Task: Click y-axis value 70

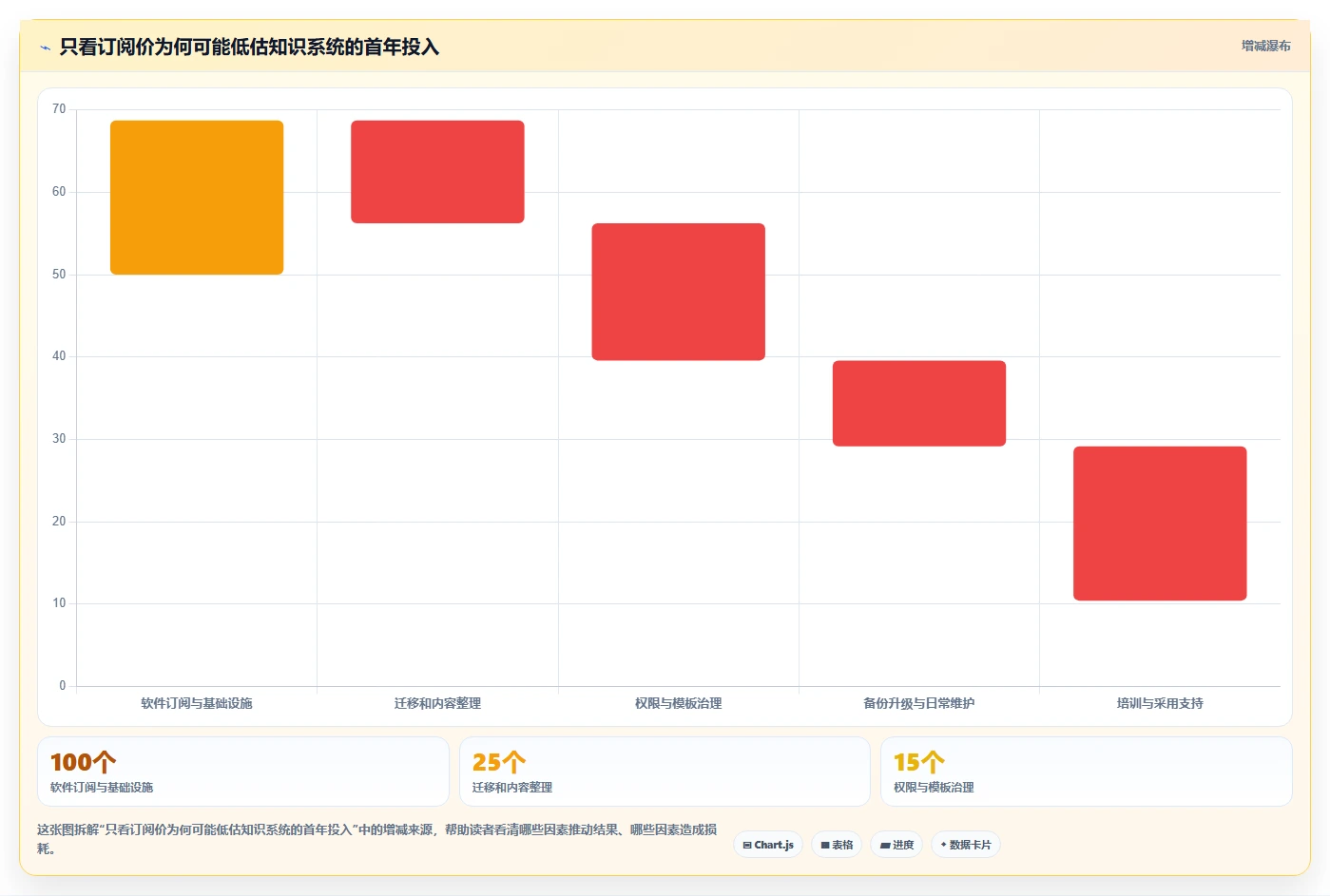Action: click(x=59, y=109)
